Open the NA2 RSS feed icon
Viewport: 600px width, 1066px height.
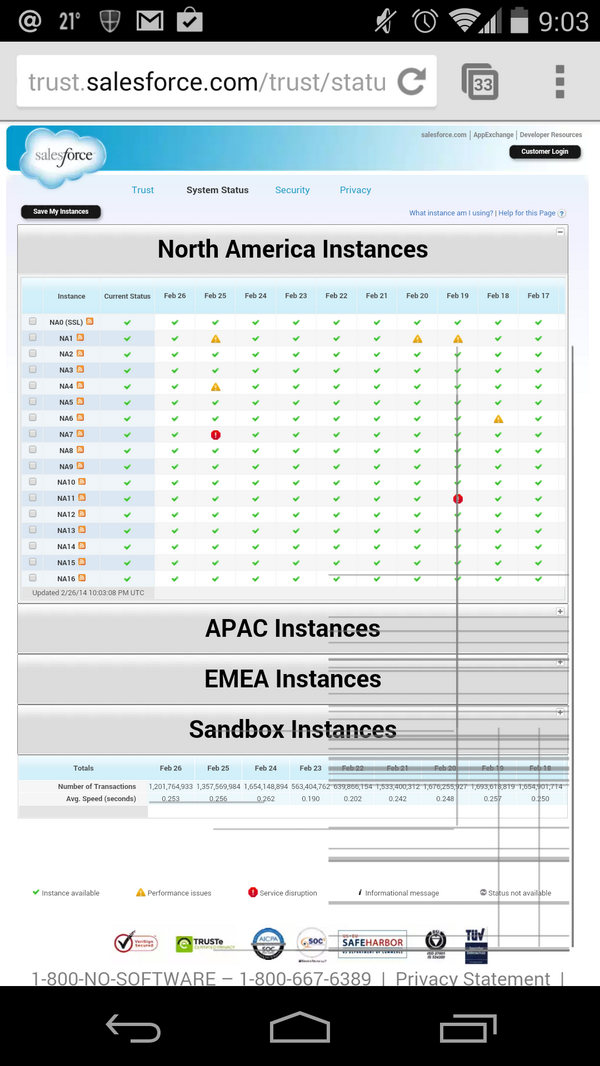80,353
